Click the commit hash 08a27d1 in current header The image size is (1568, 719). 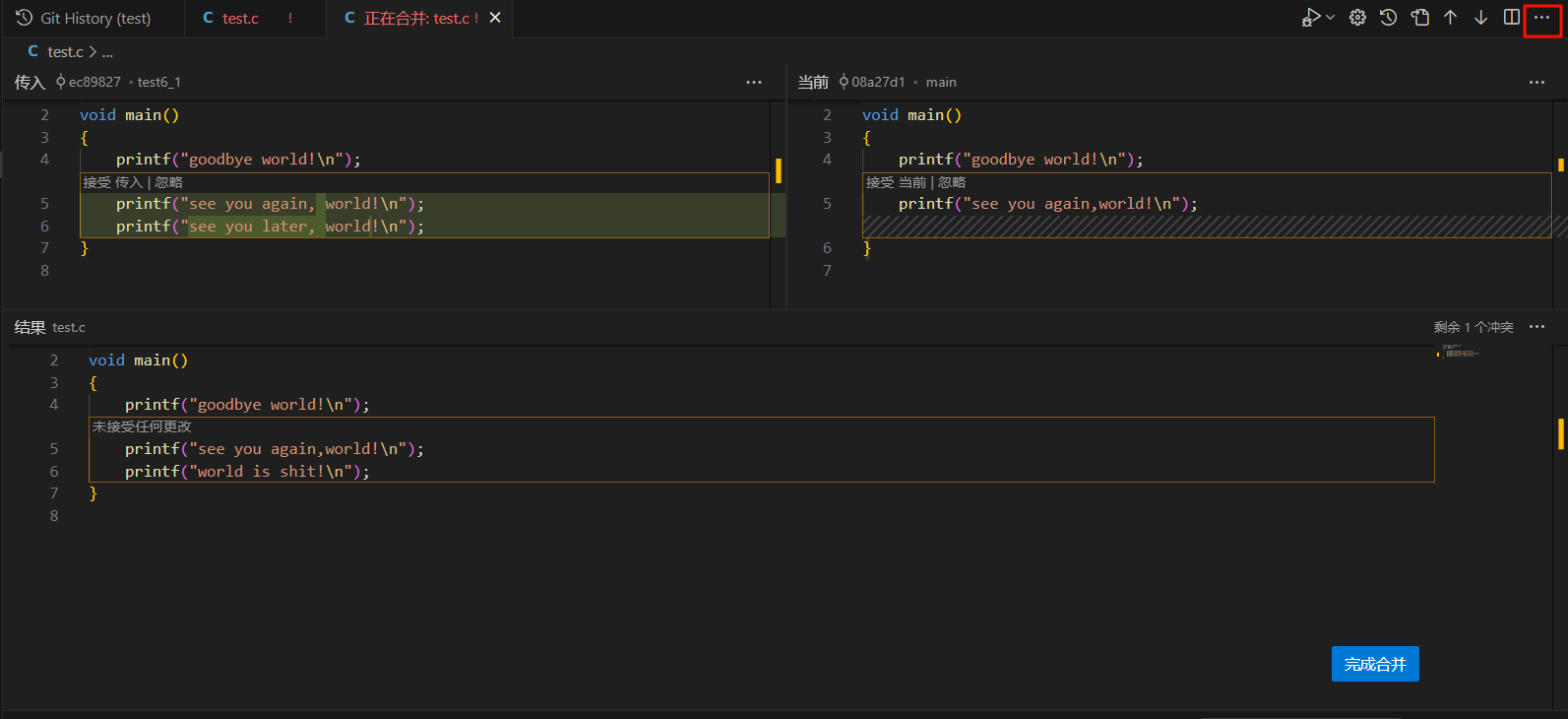[878, 83]
